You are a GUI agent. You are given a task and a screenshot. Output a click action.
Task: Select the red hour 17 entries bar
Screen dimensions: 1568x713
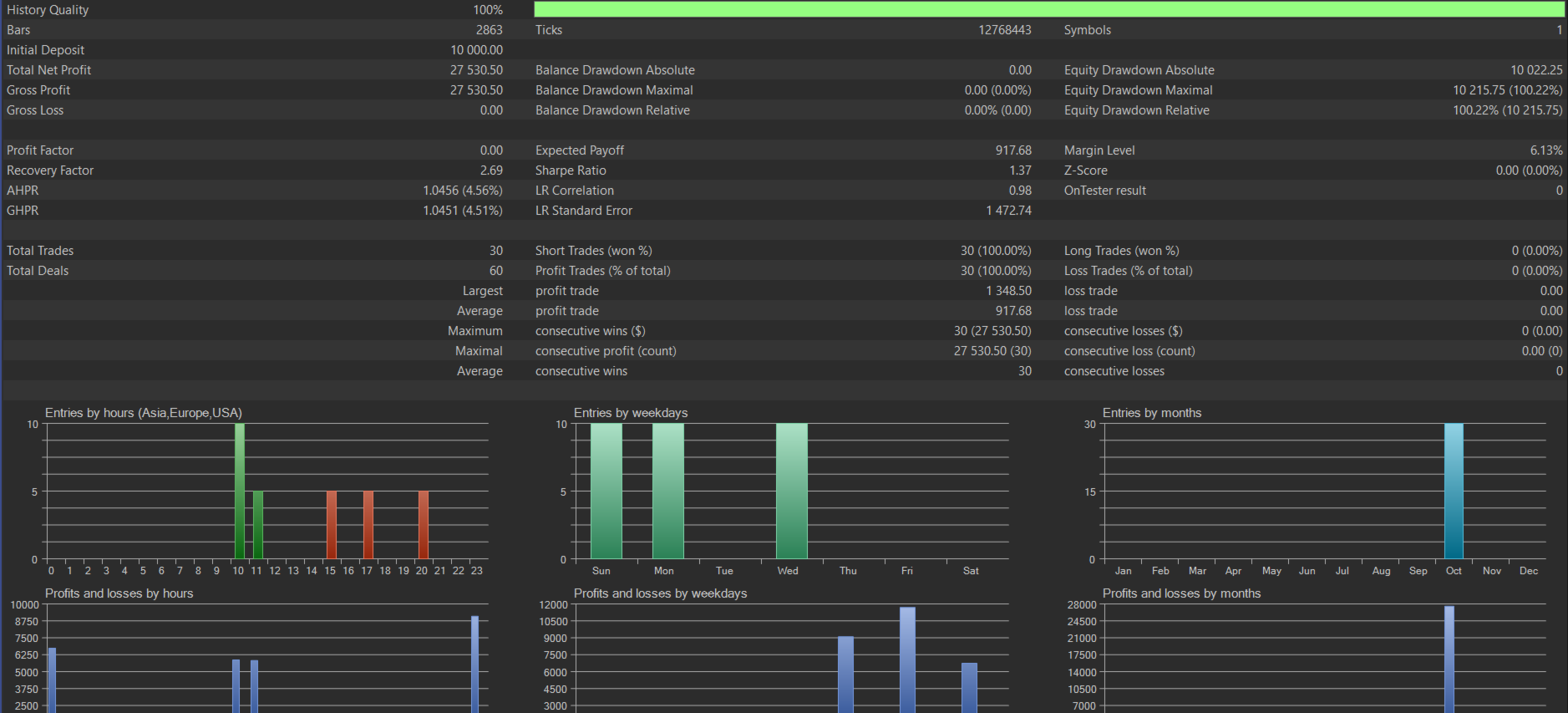coord(368,525)
